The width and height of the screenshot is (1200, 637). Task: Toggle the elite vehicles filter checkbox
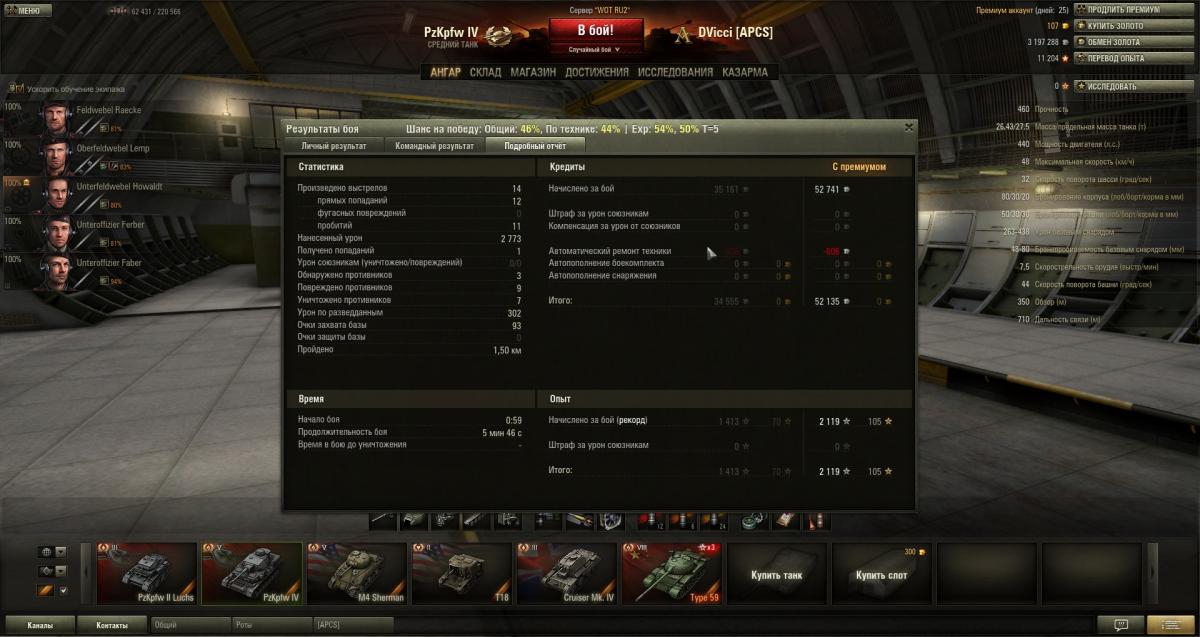click(x=63, y=590)
